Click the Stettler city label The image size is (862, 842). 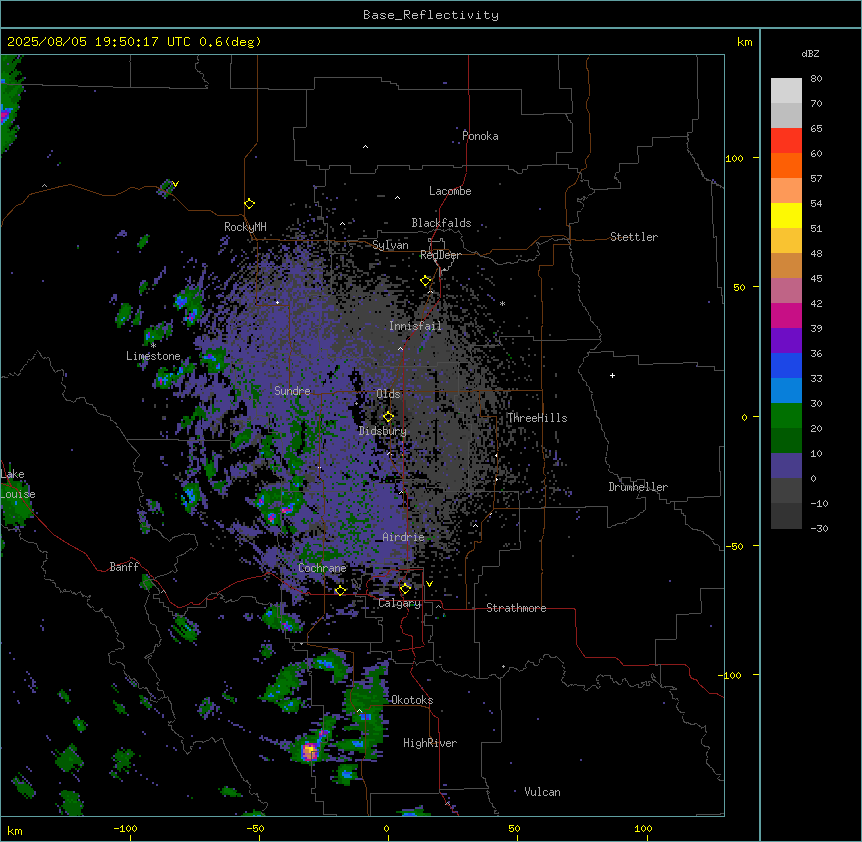coord(634,237)
